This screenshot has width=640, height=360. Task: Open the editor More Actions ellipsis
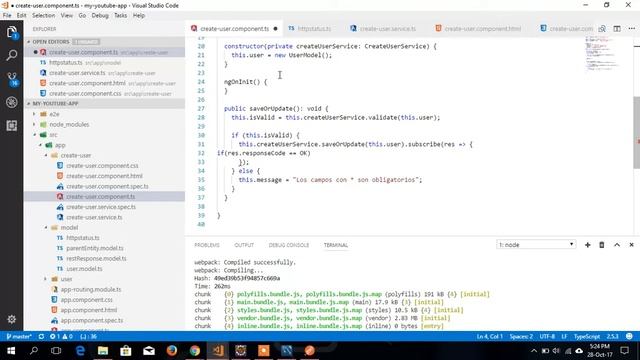tap(632, 29)
